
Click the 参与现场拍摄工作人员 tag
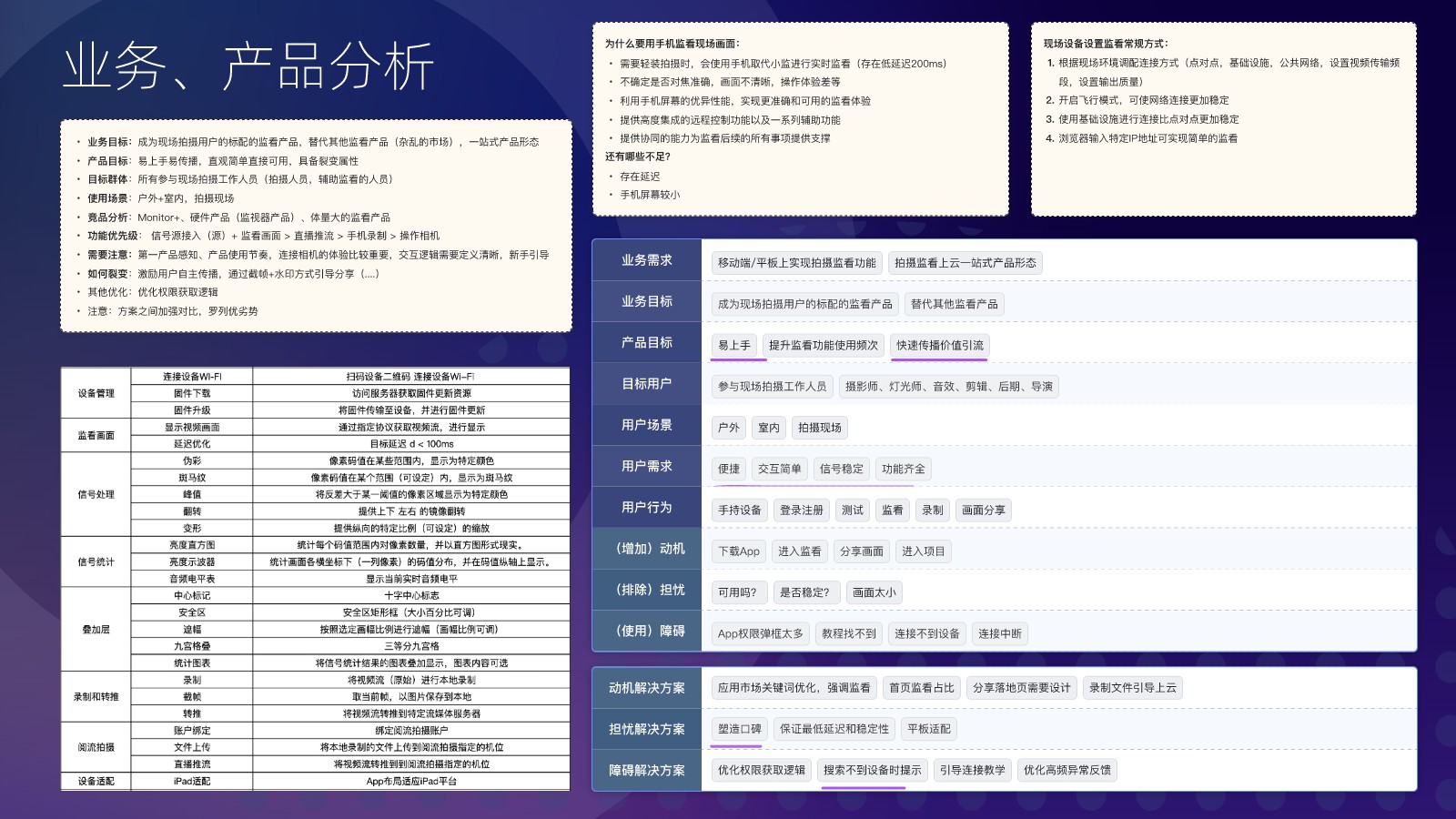pos(773,387)
